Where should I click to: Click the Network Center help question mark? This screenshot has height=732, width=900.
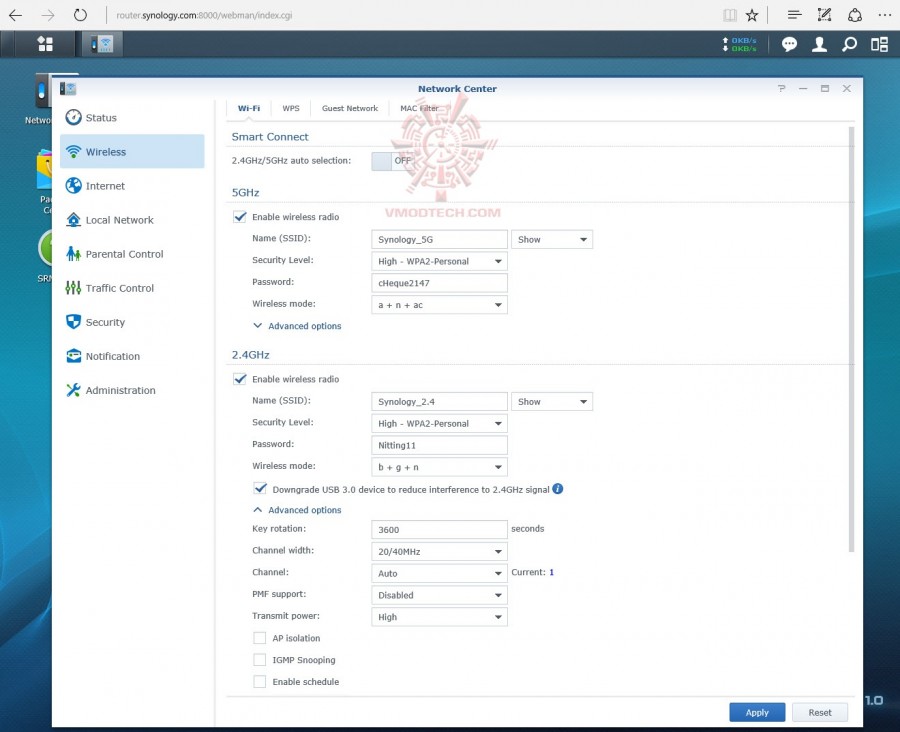tap(781, 88)
